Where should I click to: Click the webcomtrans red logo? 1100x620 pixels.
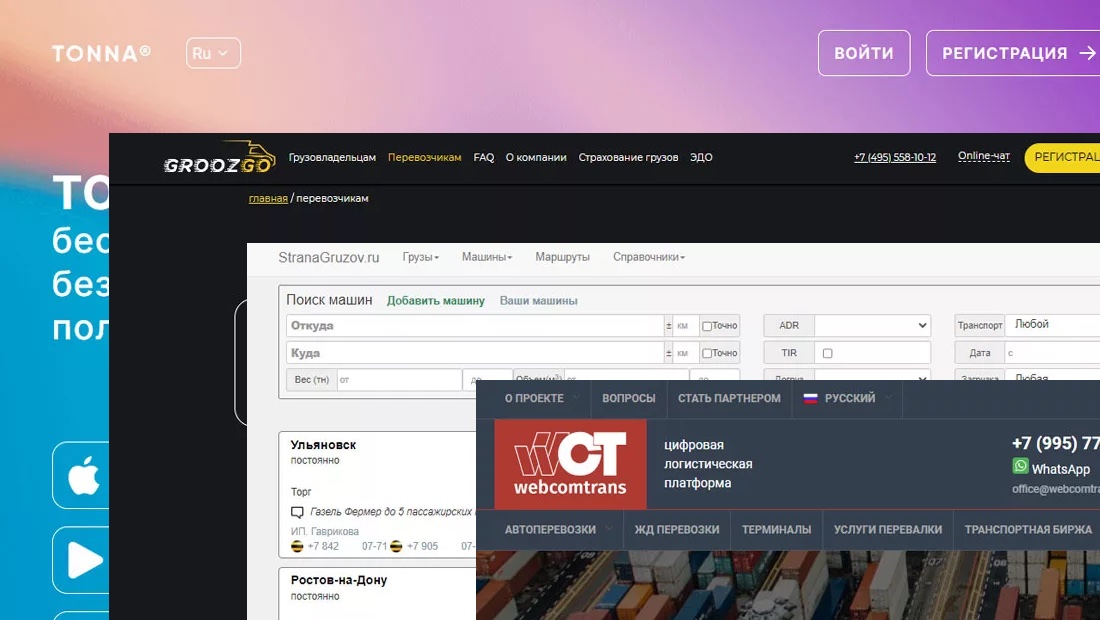coord(570,464)
